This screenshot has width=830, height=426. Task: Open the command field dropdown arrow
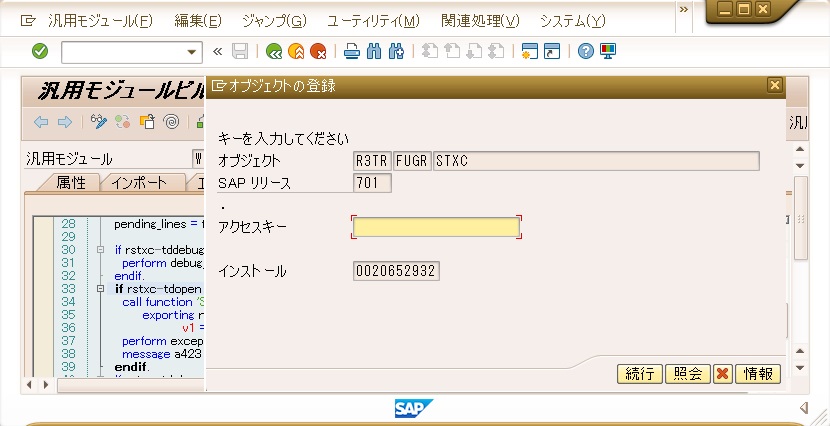193,51
